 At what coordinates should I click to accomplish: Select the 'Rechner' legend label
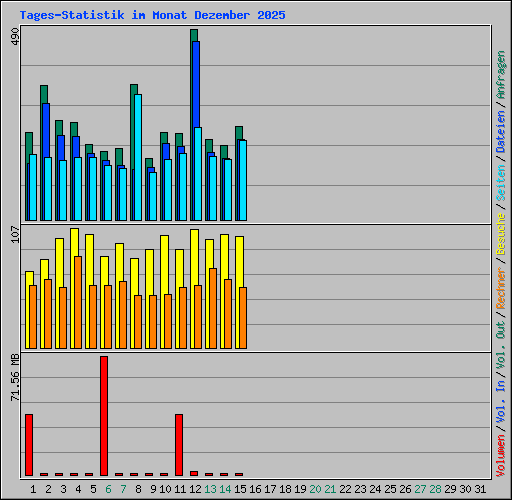pyautogui.click(x=501, y=288)
